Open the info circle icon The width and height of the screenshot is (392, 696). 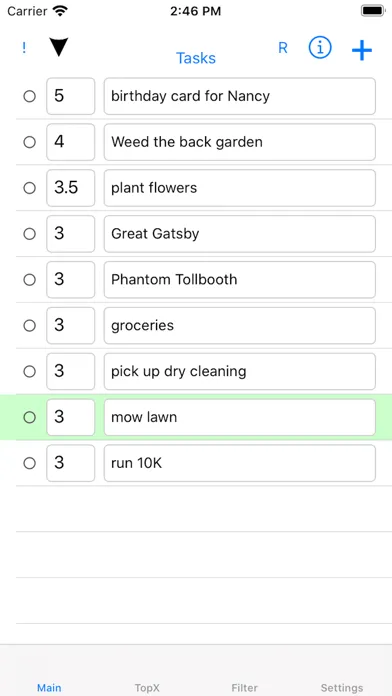point(320,47)
